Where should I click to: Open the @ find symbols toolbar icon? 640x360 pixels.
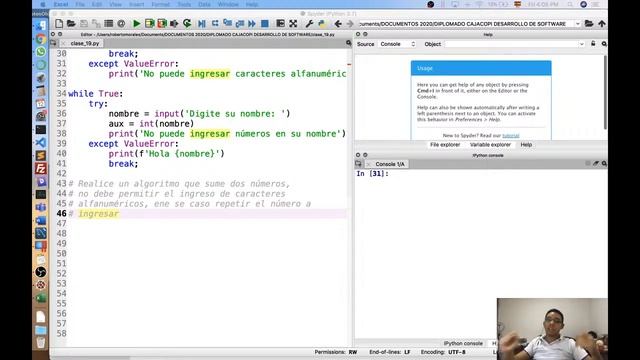point(121,24)
